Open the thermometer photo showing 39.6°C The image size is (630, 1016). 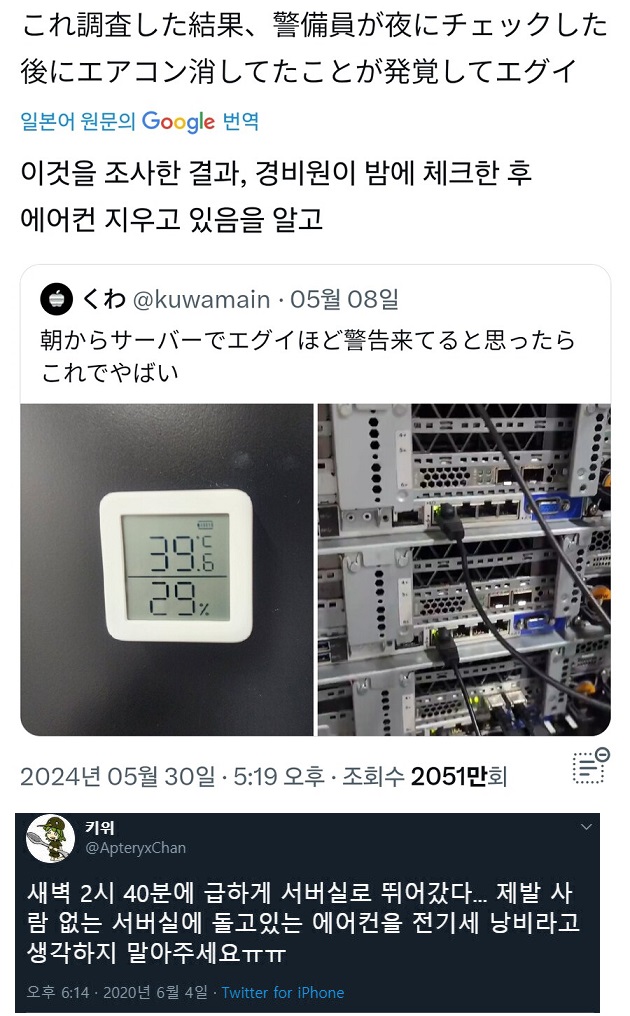(x=167, y=570)
